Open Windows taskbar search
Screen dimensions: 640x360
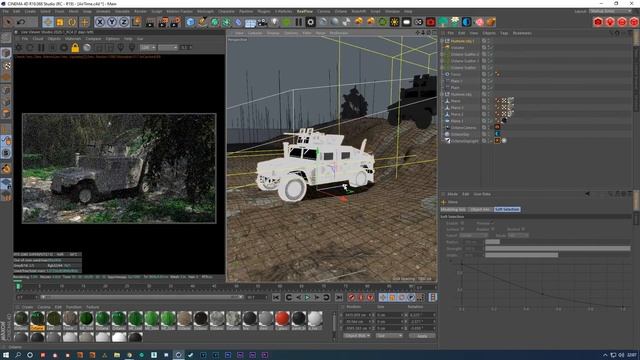point(18,355)
